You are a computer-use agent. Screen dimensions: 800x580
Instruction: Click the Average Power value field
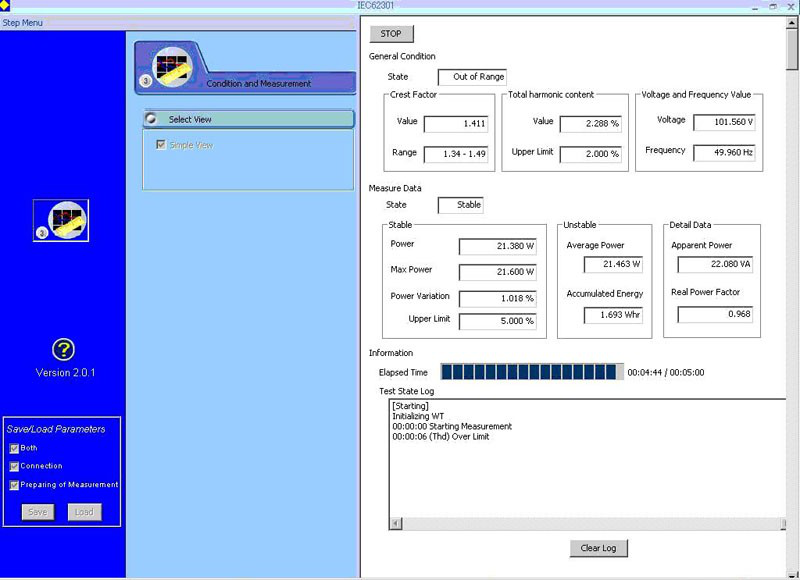click(613, 264)
